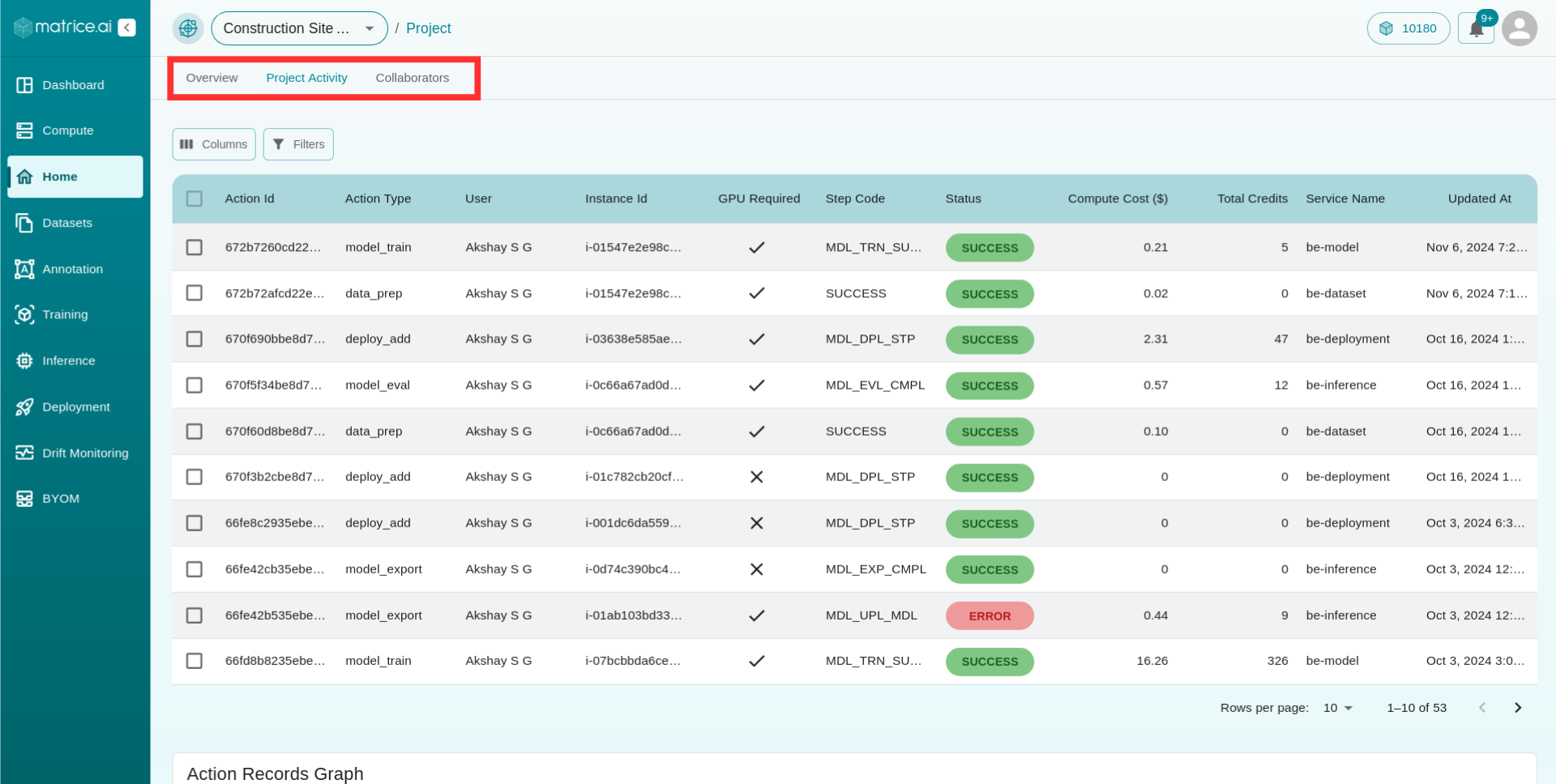Open Inference section

click(x=75, y=360)
